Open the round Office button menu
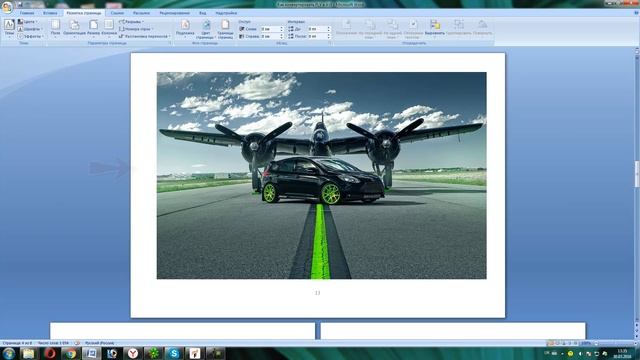This screenshot has height=360, width=640. [x=7, y=7]
